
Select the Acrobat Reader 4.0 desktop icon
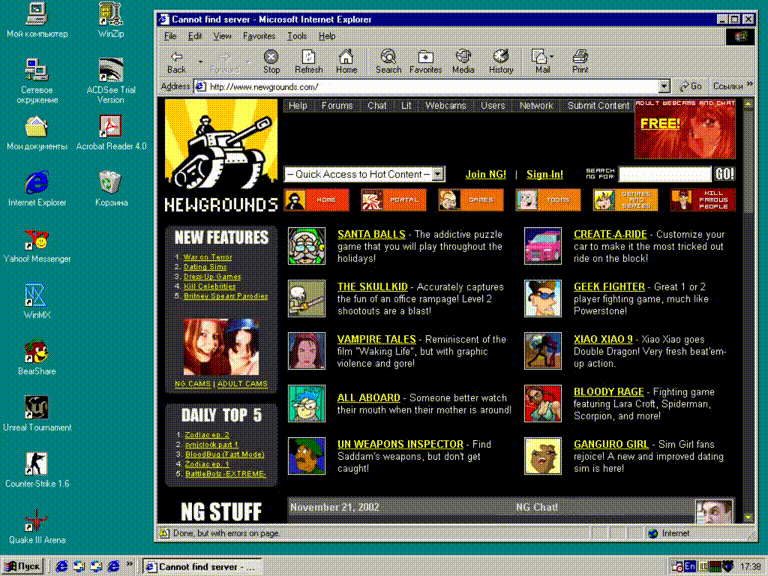click(111, 132)
